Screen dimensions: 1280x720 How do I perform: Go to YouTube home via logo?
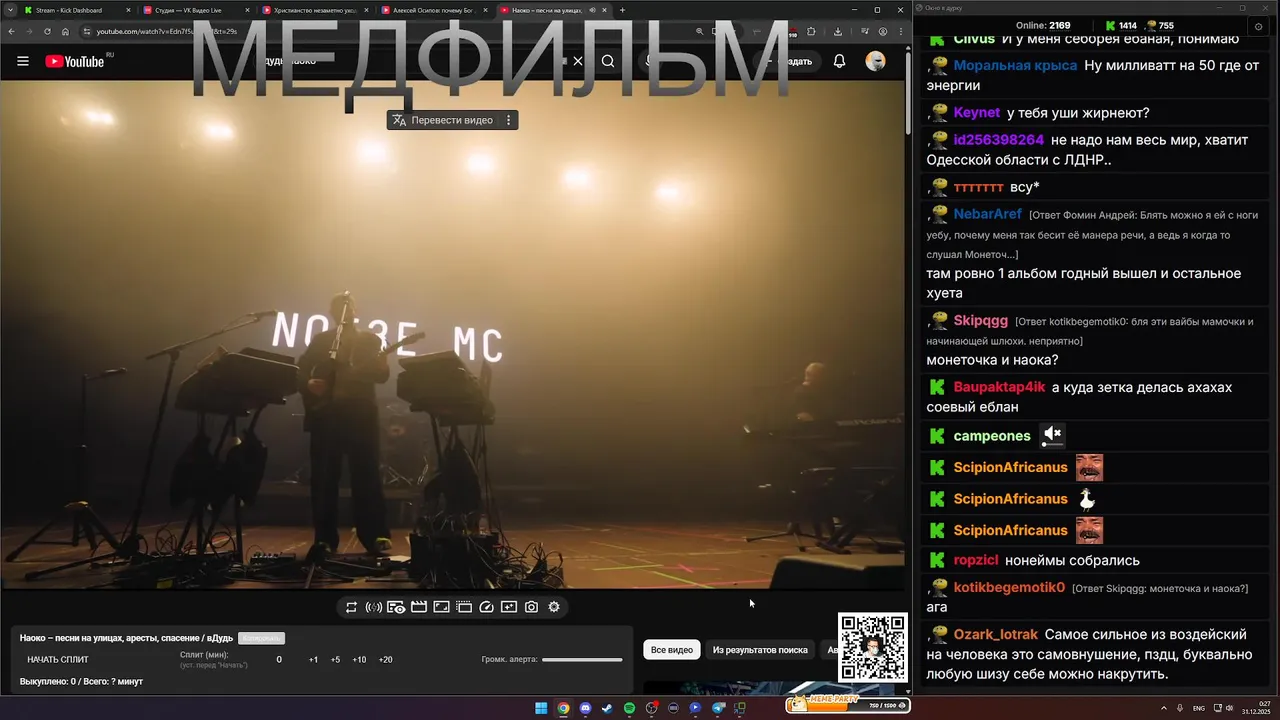click(75, 61)
